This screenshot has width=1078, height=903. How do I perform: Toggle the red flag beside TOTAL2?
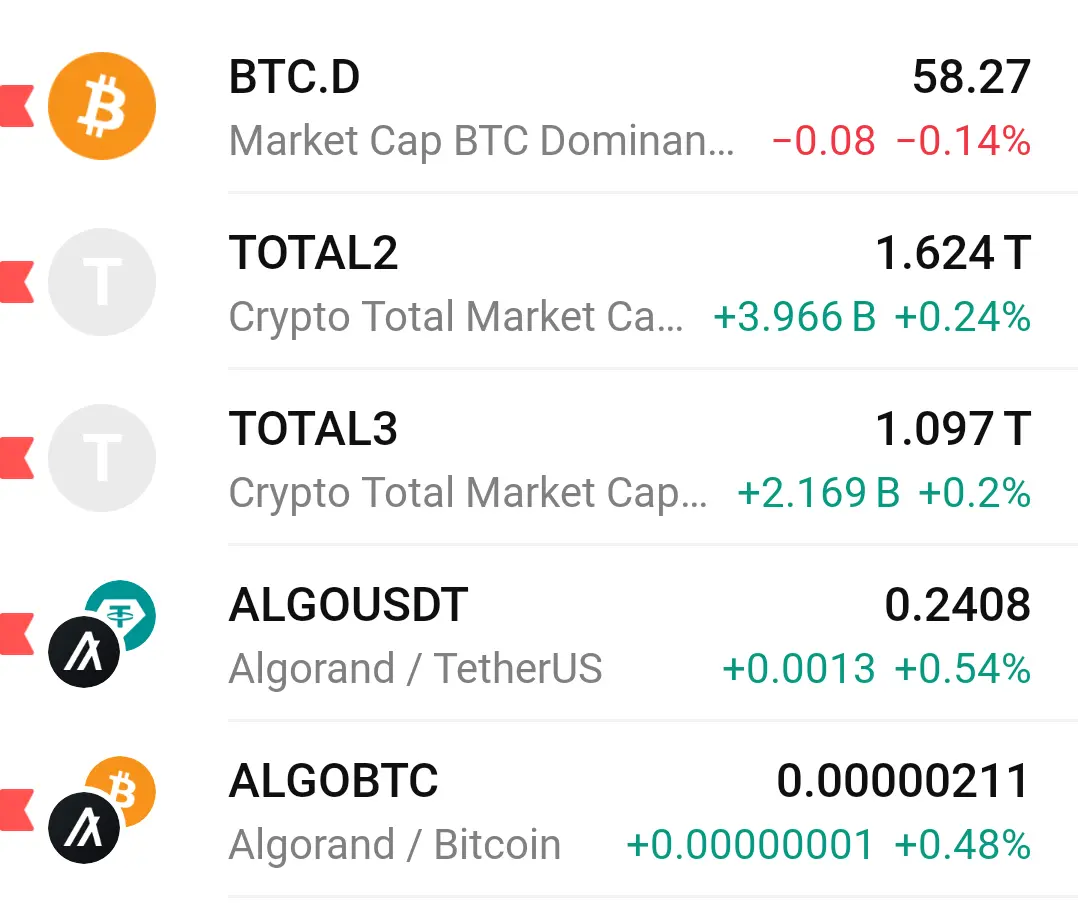coord(16,282)
